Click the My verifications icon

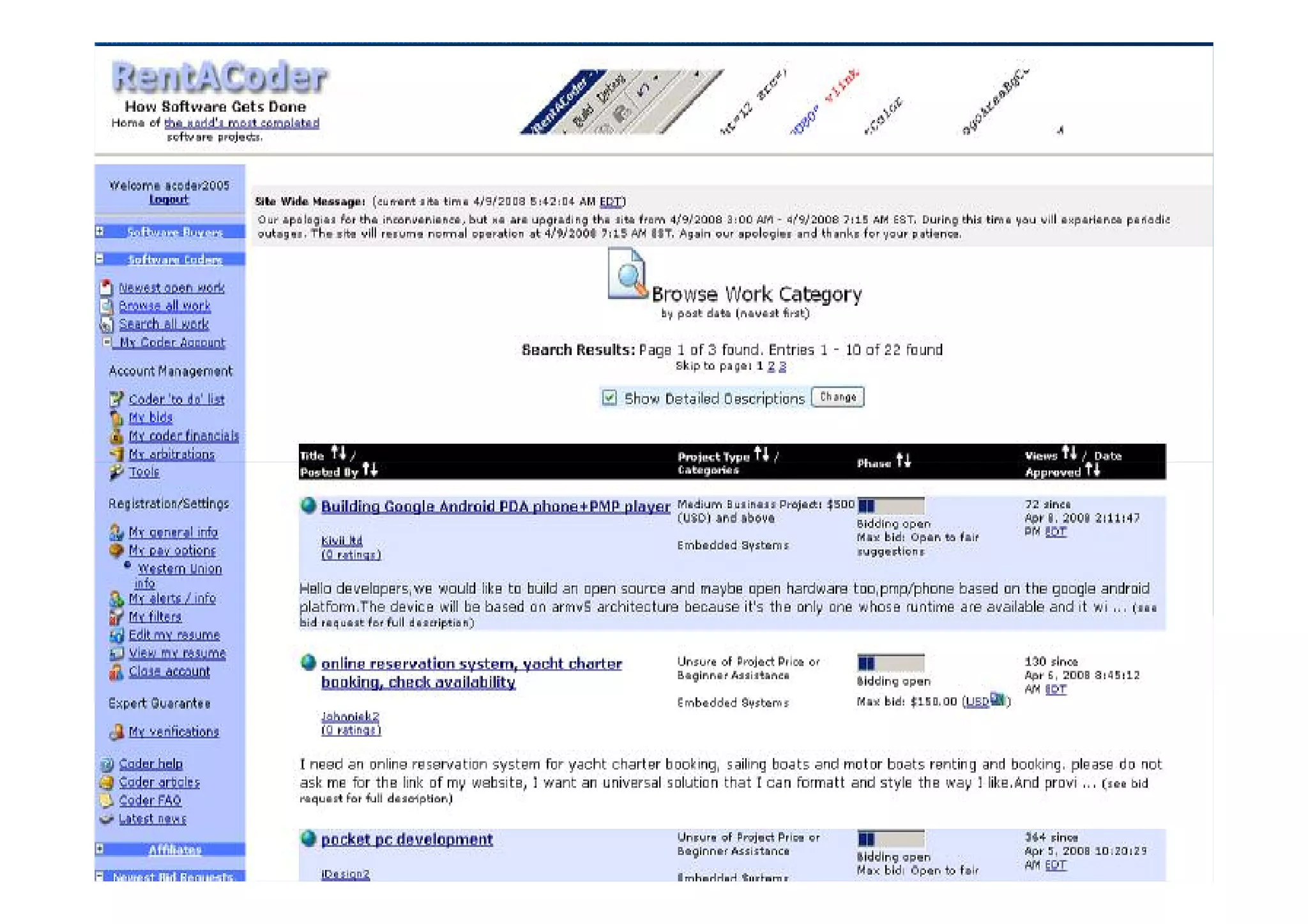click(116, 732)
